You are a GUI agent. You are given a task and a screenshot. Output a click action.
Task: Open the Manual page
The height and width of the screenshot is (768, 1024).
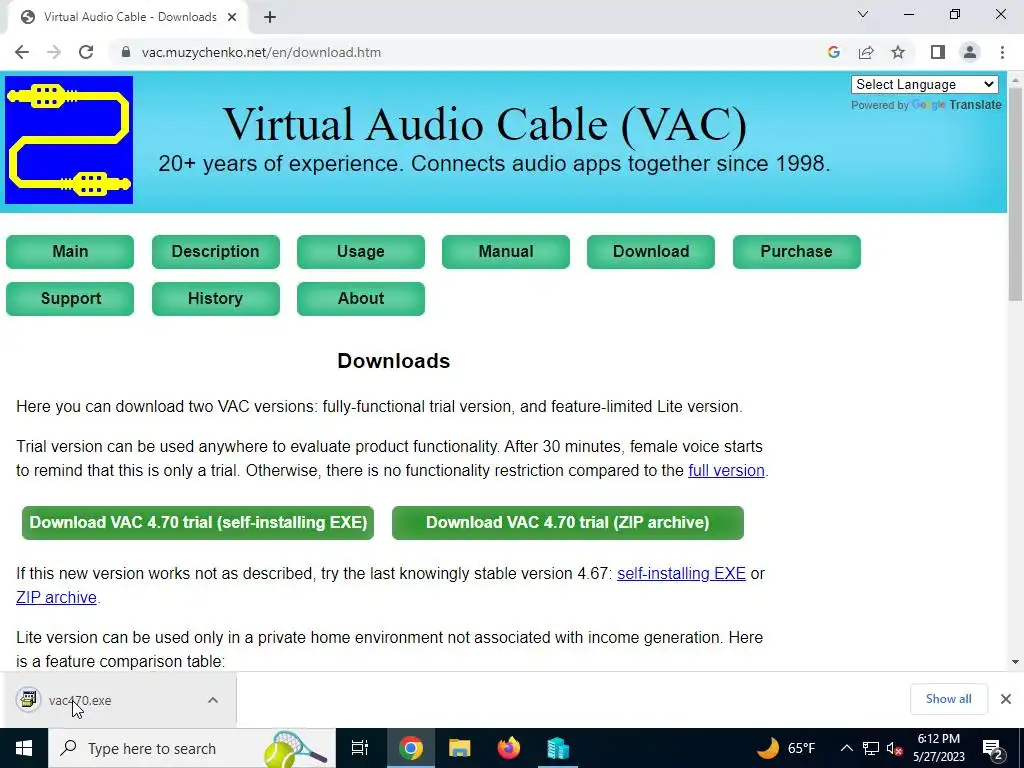[505, 251]
